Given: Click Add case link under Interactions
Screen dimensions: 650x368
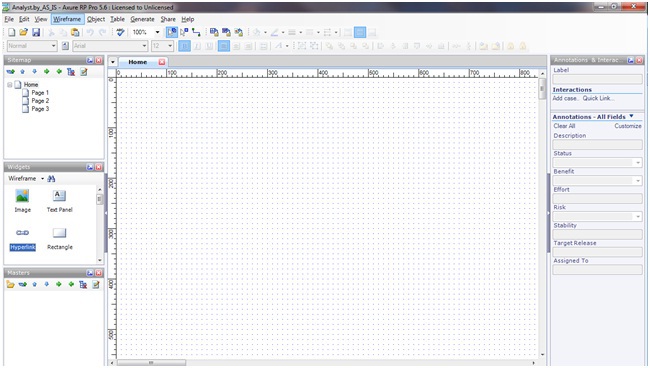Looking at the screenshot, I should [565, 98].
